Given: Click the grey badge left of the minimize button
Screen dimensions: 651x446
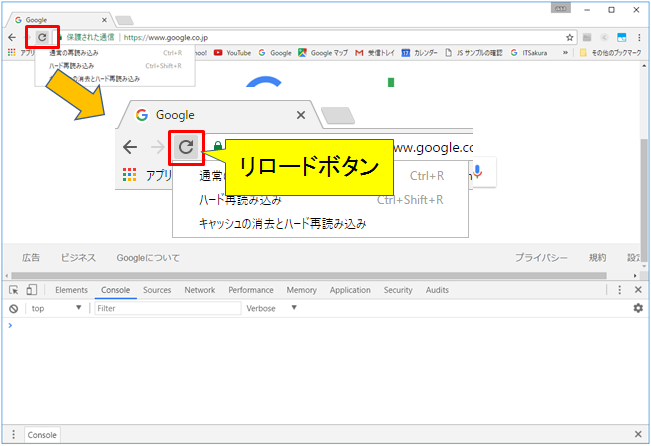Looking at the screenshot, I should [x=560, y=9].
